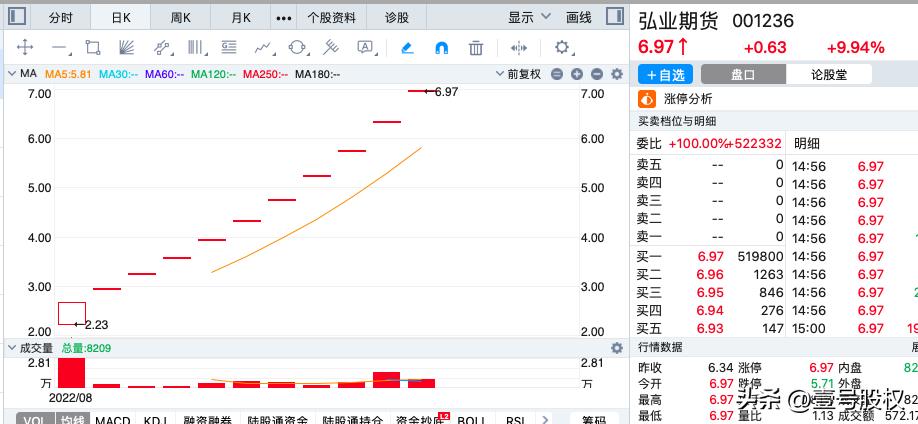Toggle the 均线 indicator button
The width and height of the screenshot is (918, 424).
click(x=73, y=419)
